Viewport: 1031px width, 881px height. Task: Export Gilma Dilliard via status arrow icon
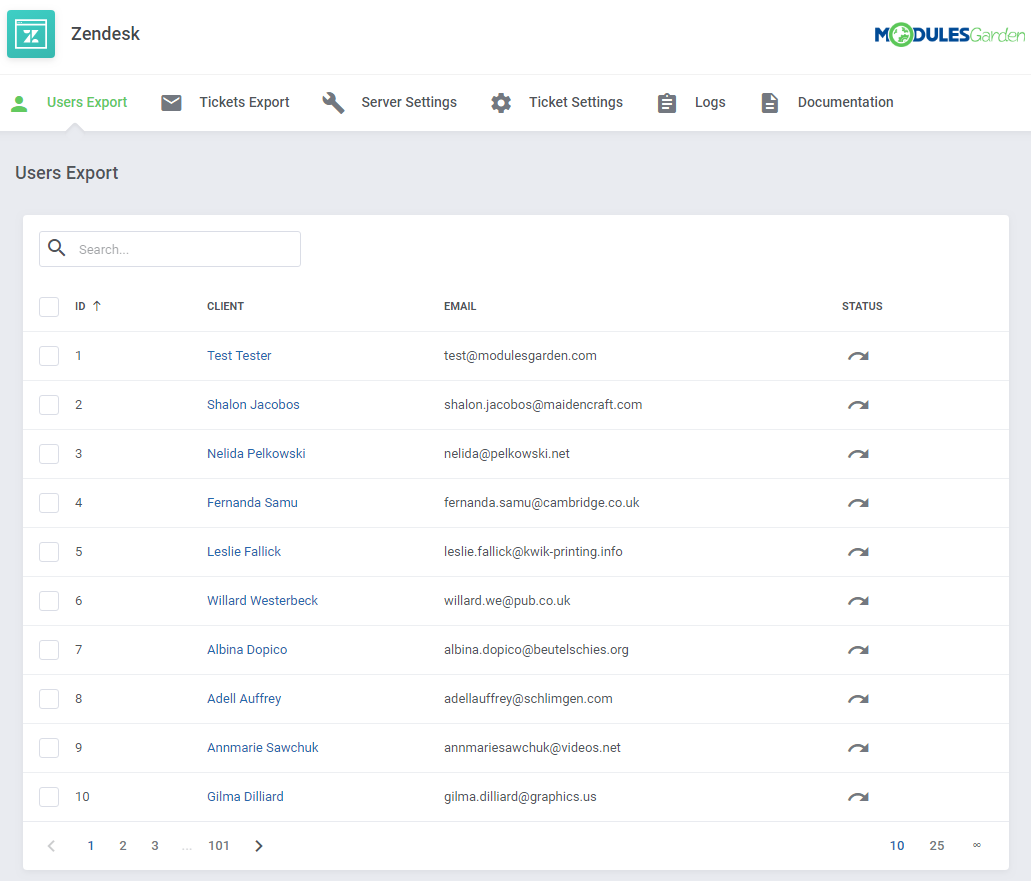coord(858,797)
